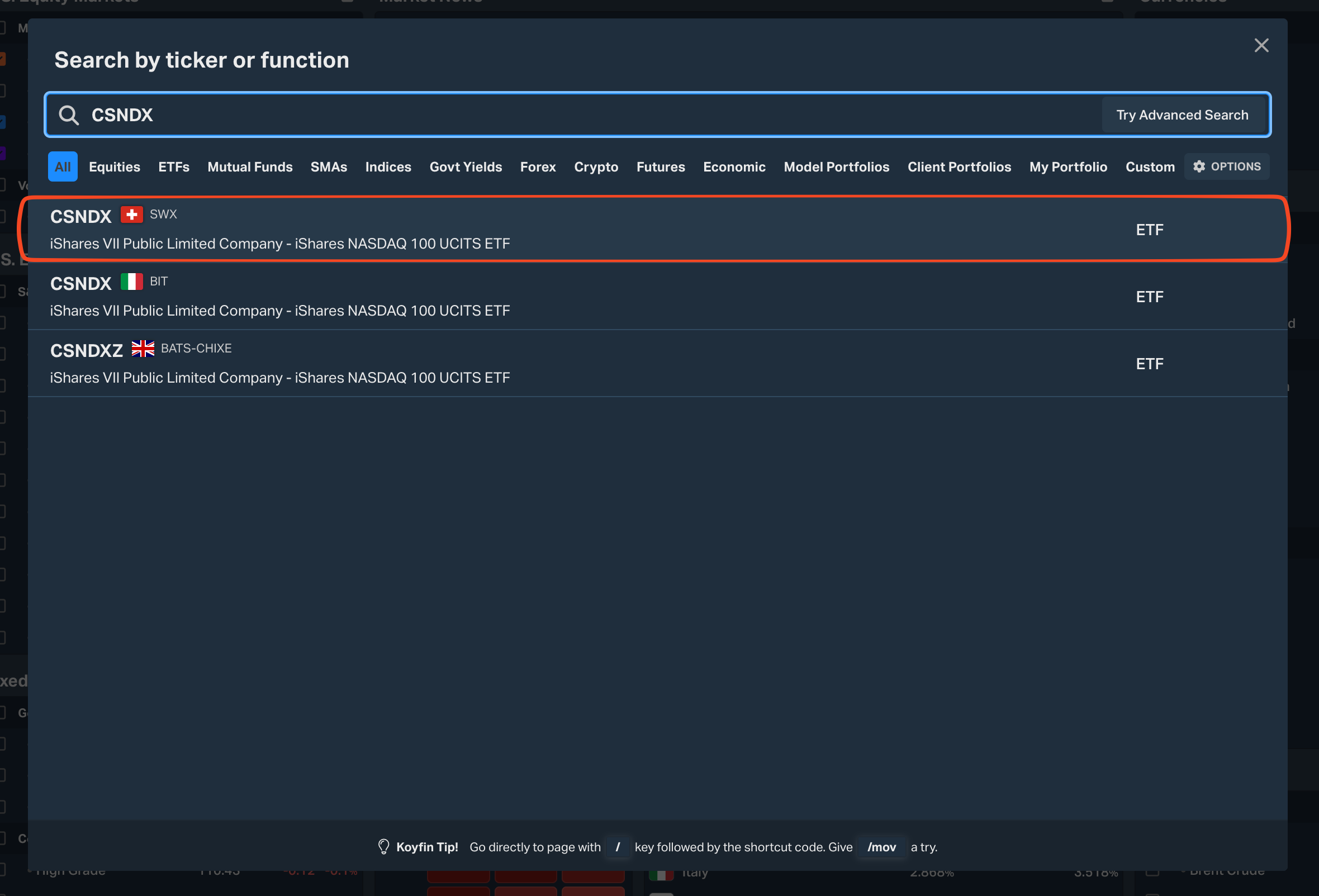This screenshot has width=1319, height=896.
Task: Choose the CSNDXZ BATS-CHIXE result
Action: point(567,364)
